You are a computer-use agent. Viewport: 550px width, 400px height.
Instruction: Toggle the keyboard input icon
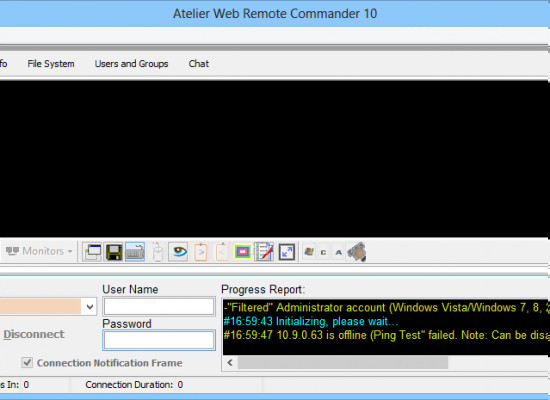tap(135, 252)
